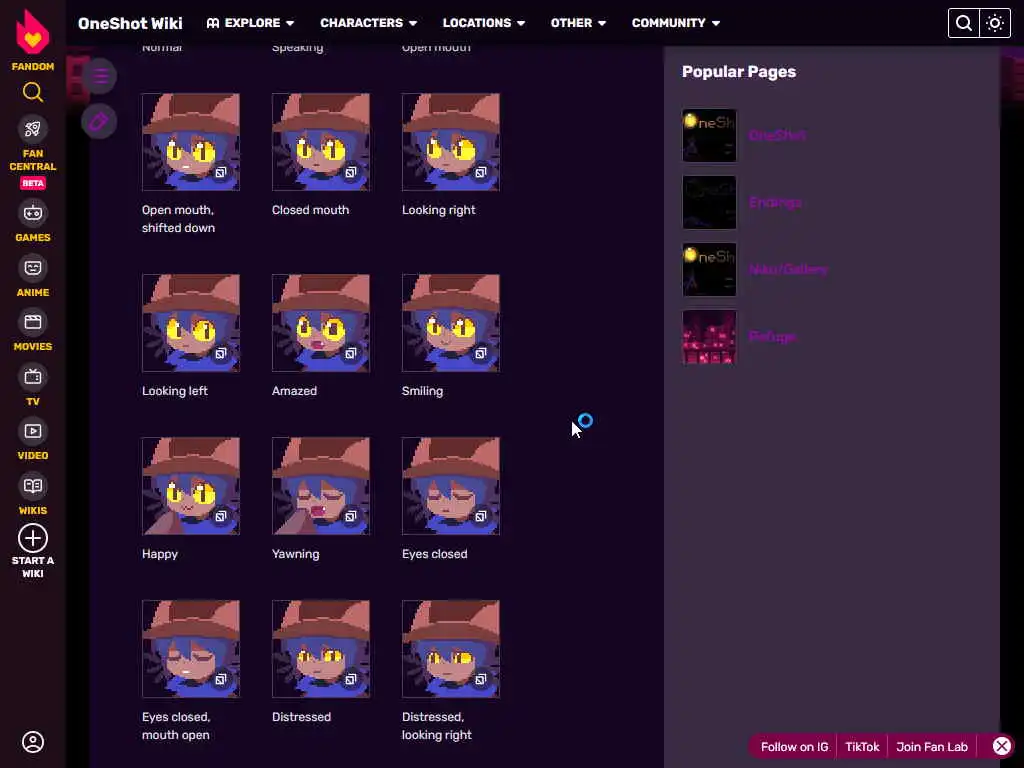This screenshot has height=768, width=1024.
Task: Expand the Community menu
Action: coord(675,23)
